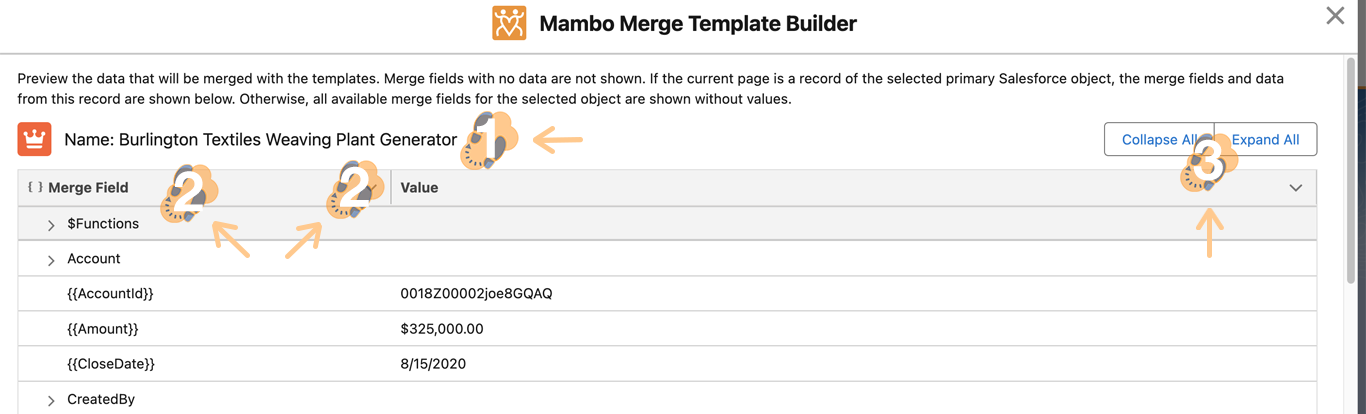Click the {{CloseDate}} value 8/15/2020
The image size is (1366, 414).
[x=433, y=364]
